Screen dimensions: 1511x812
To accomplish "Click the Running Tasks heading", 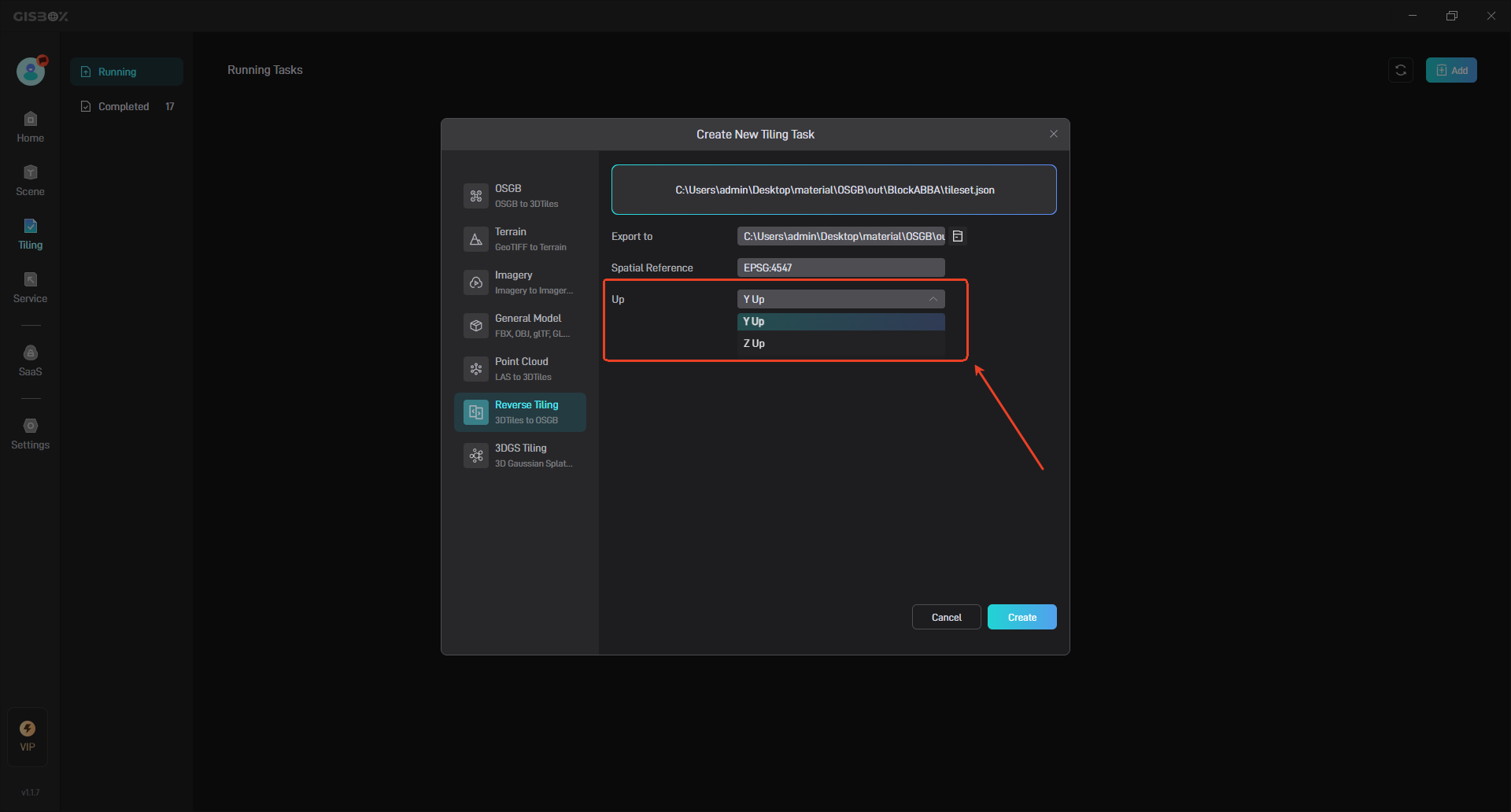I will [265, 70].
